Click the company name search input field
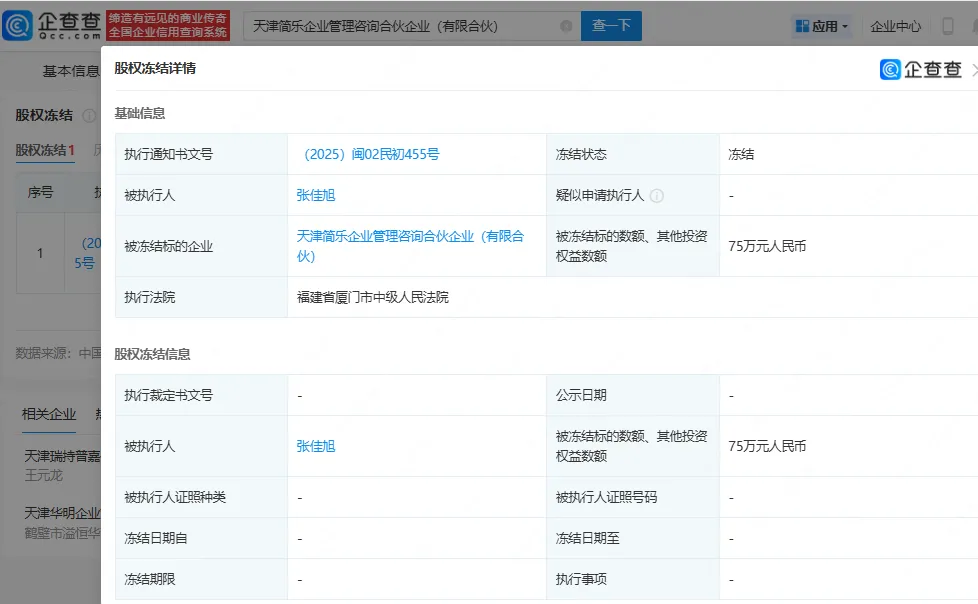Image resolution: width=978 pixels, height=604 pixels. [400, 26]
